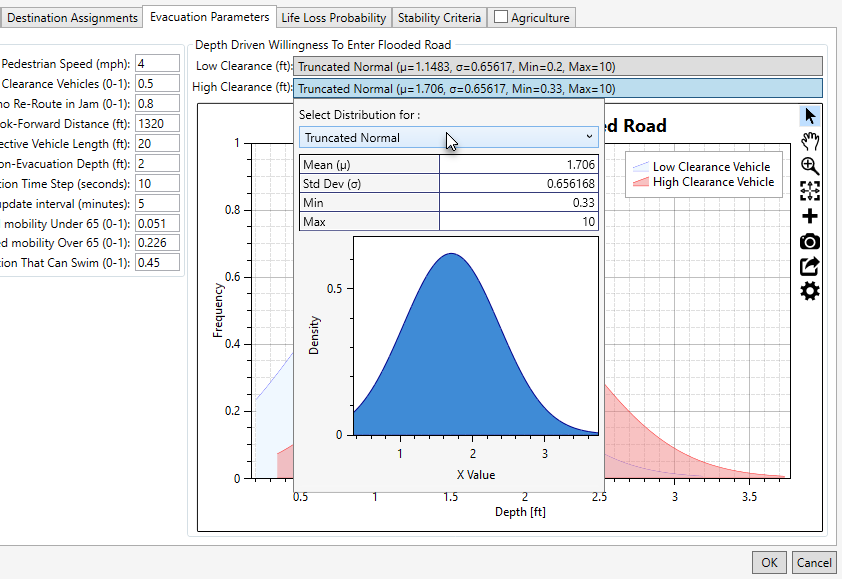Activate the pan (hand) tool
Viewport: 842px width, 579px height.
coord(810,141)
